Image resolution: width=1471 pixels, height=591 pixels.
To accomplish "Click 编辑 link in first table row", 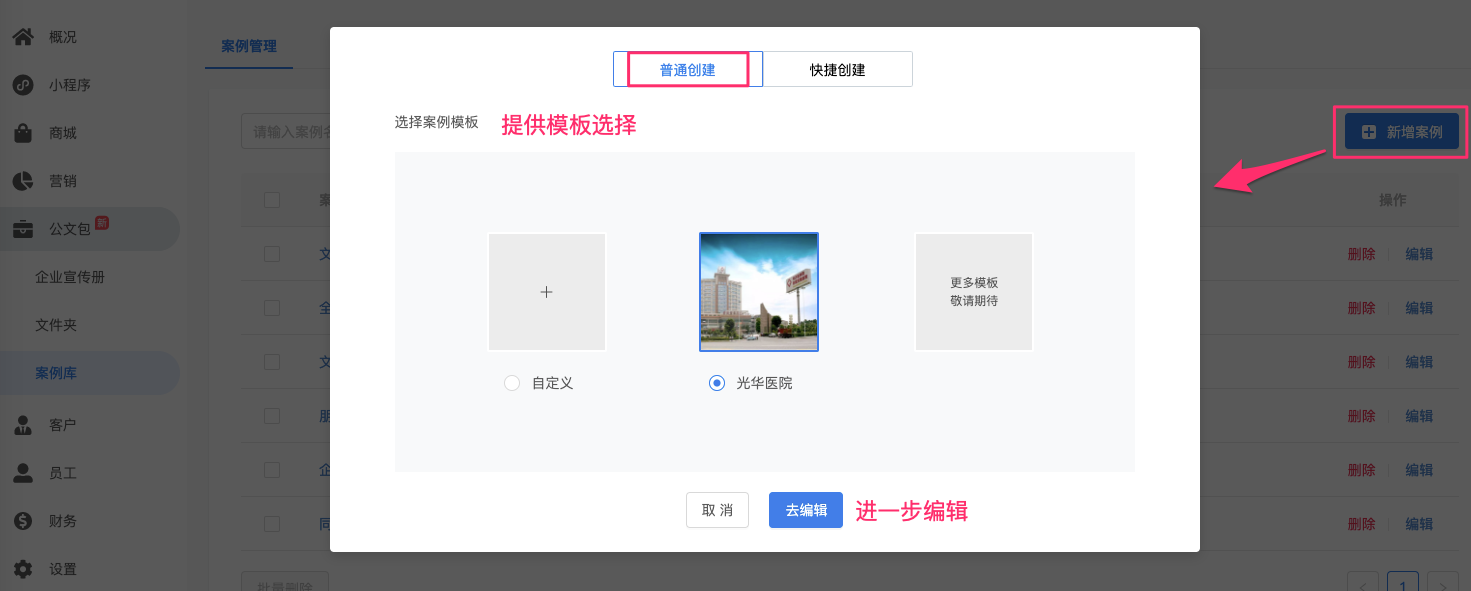I will 1419,254.
